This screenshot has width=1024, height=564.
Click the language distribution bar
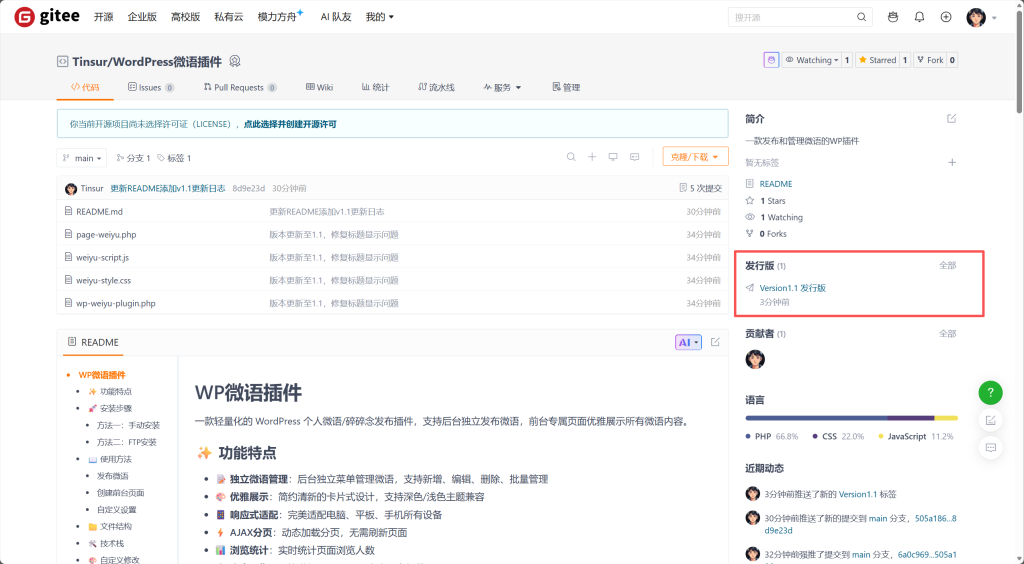tap(852, 418)
